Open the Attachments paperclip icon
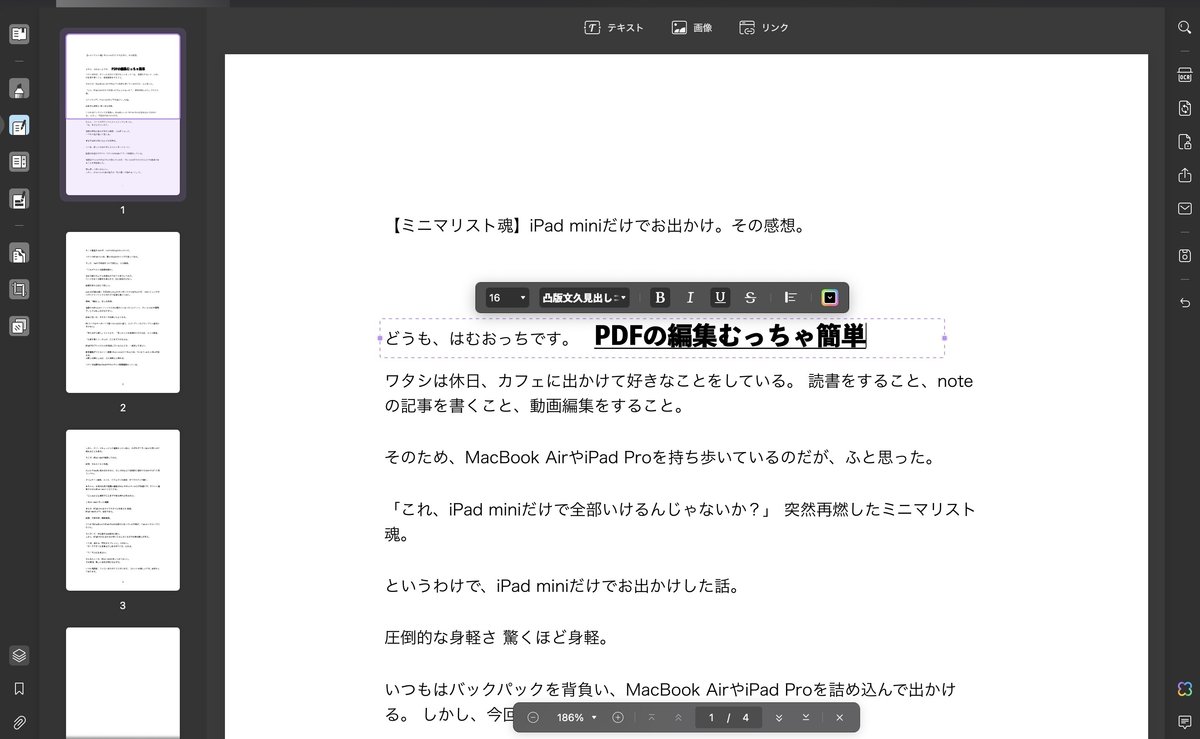The height and width of the screenshot is (739, 1200). click(19, 722)
